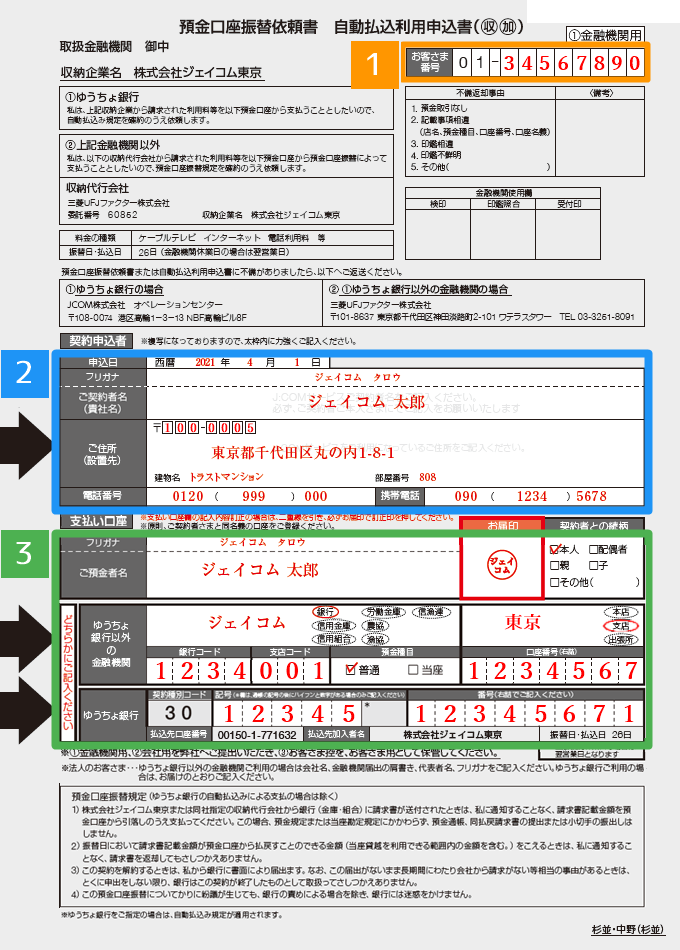
Task: Choose the 信用金庫 institution type
Action: (x=333, y=625)
